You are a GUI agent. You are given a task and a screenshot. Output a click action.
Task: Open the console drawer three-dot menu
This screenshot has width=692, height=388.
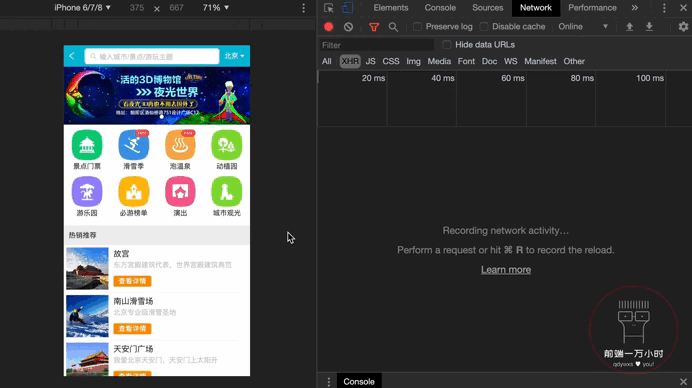tap(328, 382)
